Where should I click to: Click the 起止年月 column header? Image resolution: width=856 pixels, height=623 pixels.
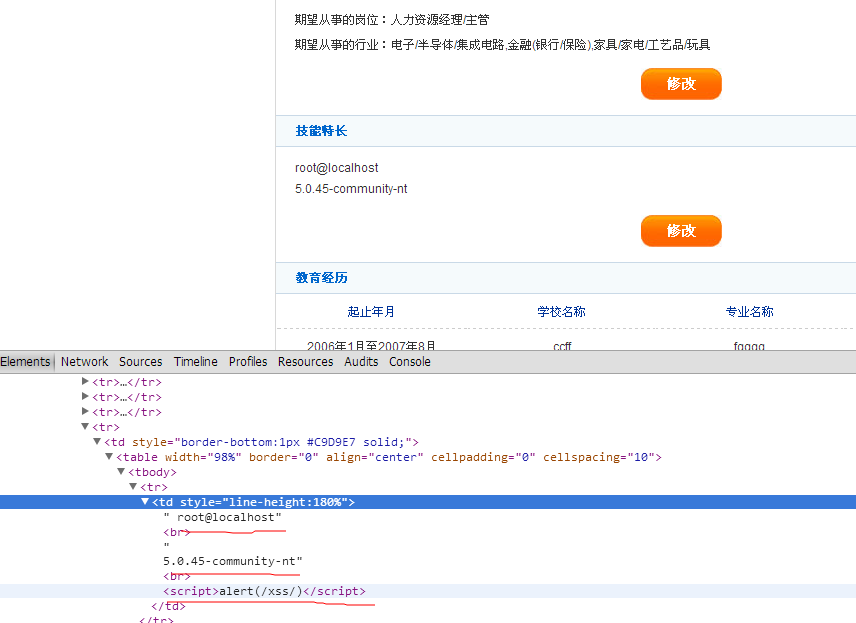(371, 311)
